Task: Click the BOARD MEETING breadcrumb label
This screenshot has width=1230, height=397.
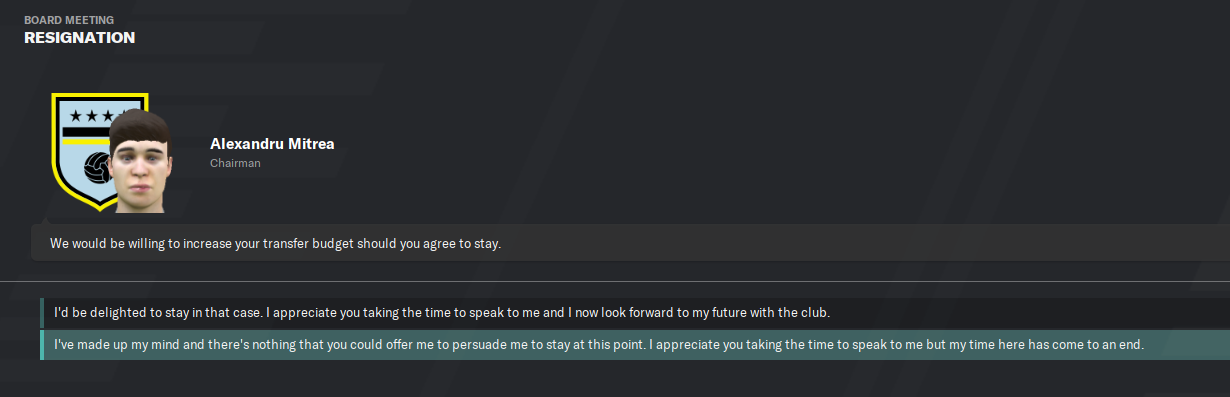Action: [69, 19]
